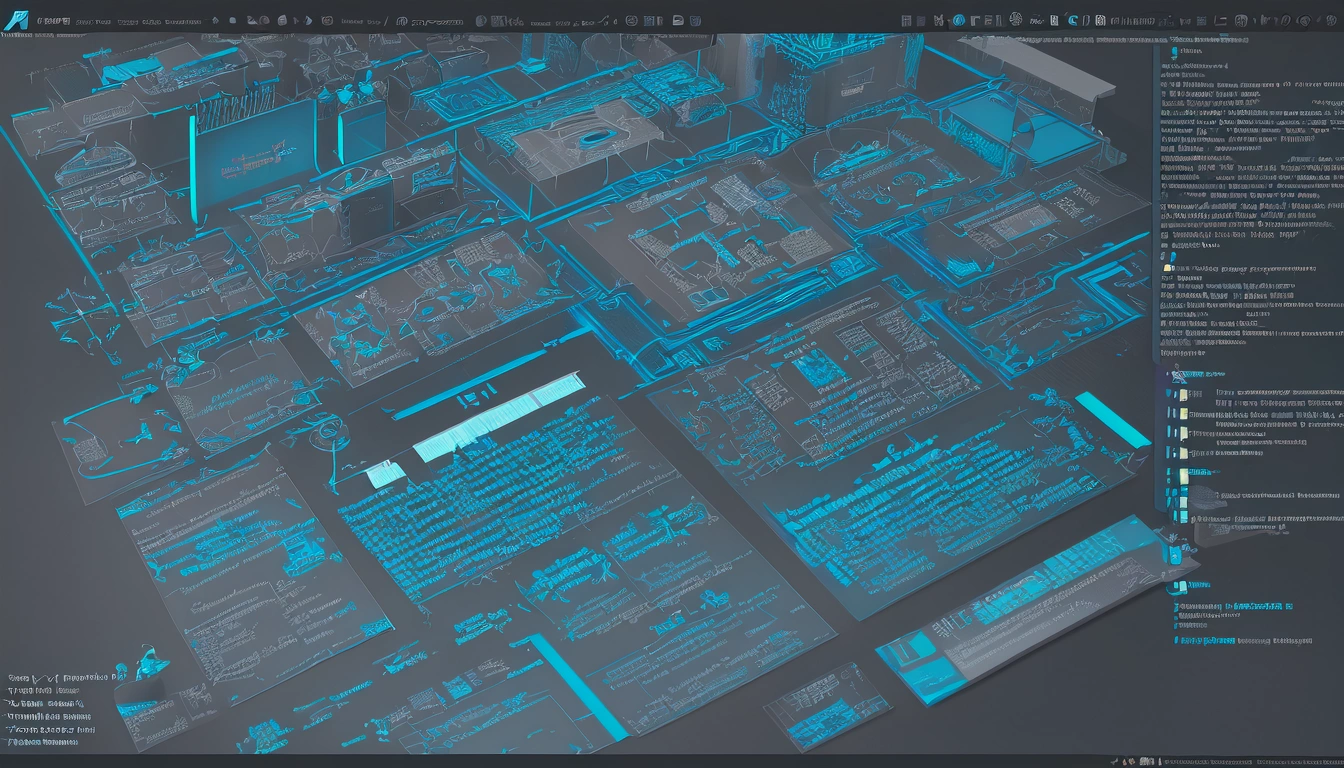Click the small blue figure icon near bottom-left
The image size is (1344, 768).
[152, 663]
